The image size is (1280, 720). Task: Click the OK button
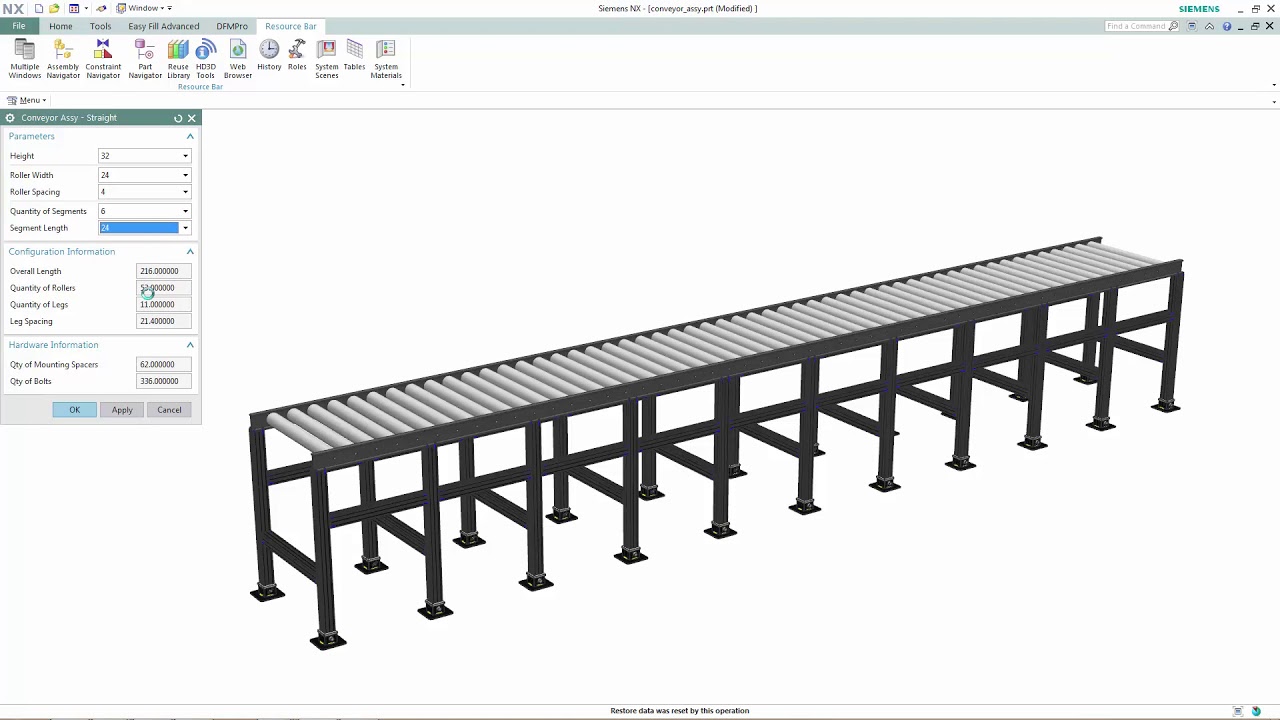point(74,410)
